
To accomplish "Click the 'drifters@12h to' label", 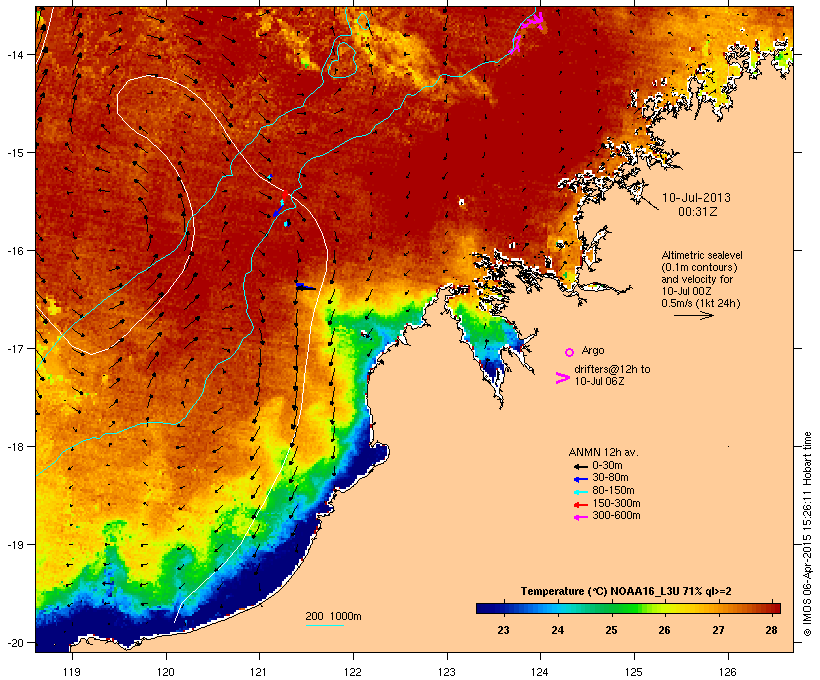I will [612, 369].
